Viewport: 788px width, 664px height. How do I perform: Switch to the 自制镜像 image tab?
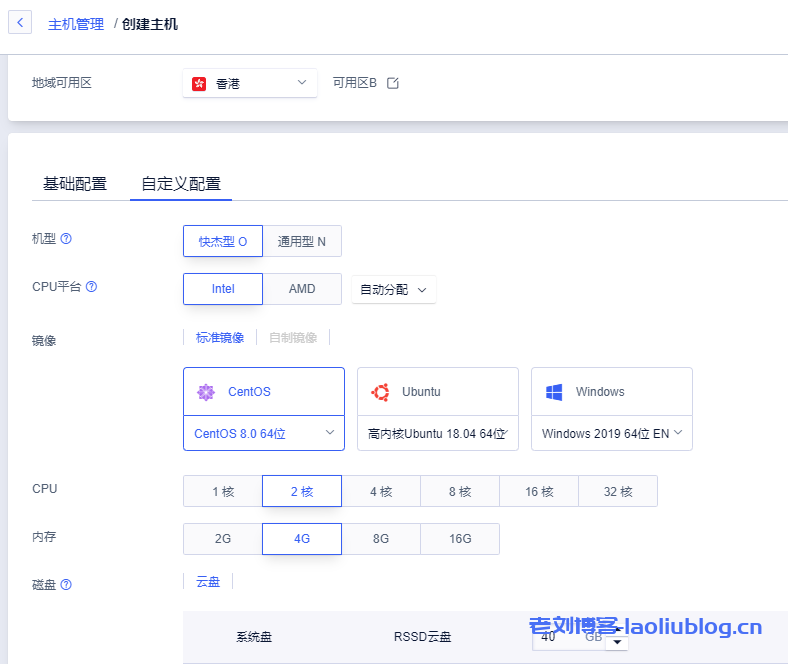click(x=293, y=338)
